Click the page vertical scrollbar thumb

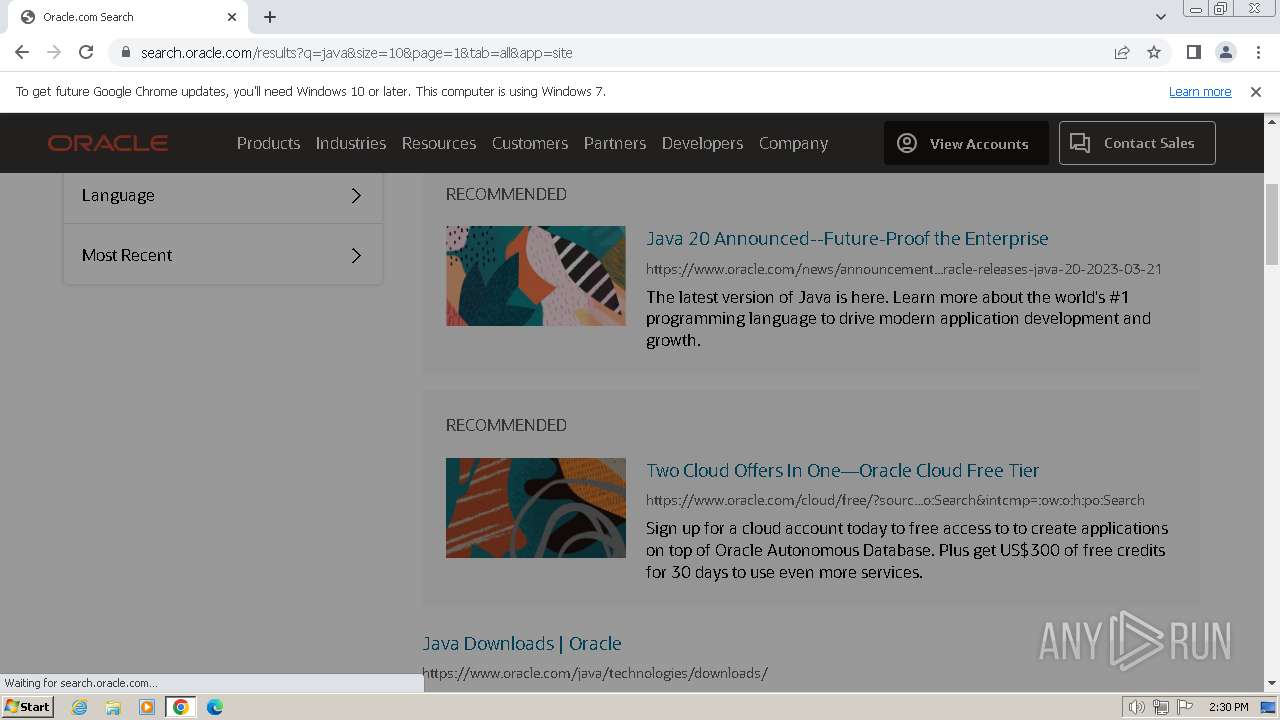(1272, 224)
